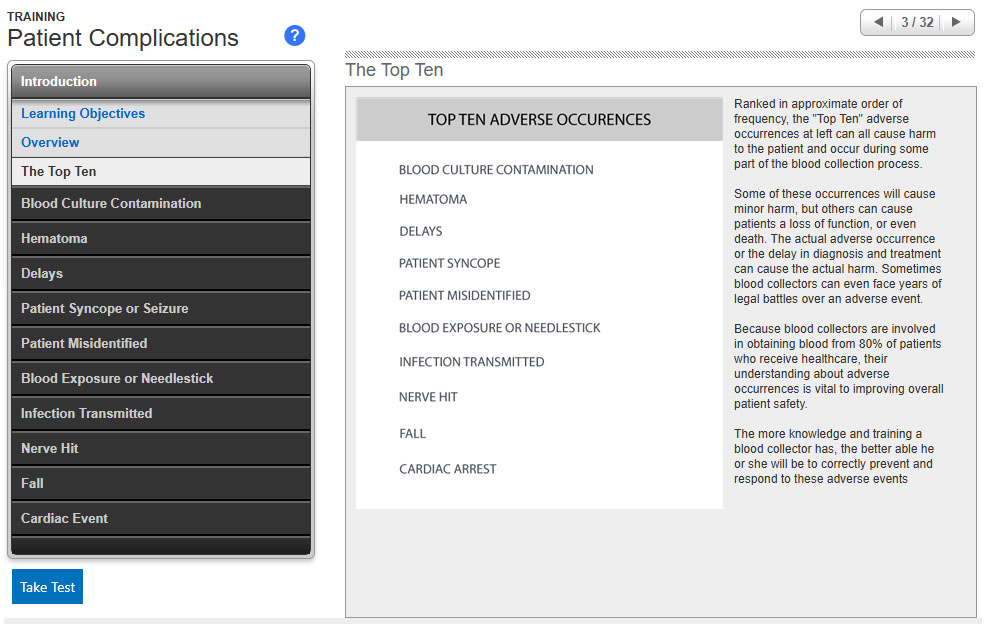Open the Overview link

click(x=50, y=143)
